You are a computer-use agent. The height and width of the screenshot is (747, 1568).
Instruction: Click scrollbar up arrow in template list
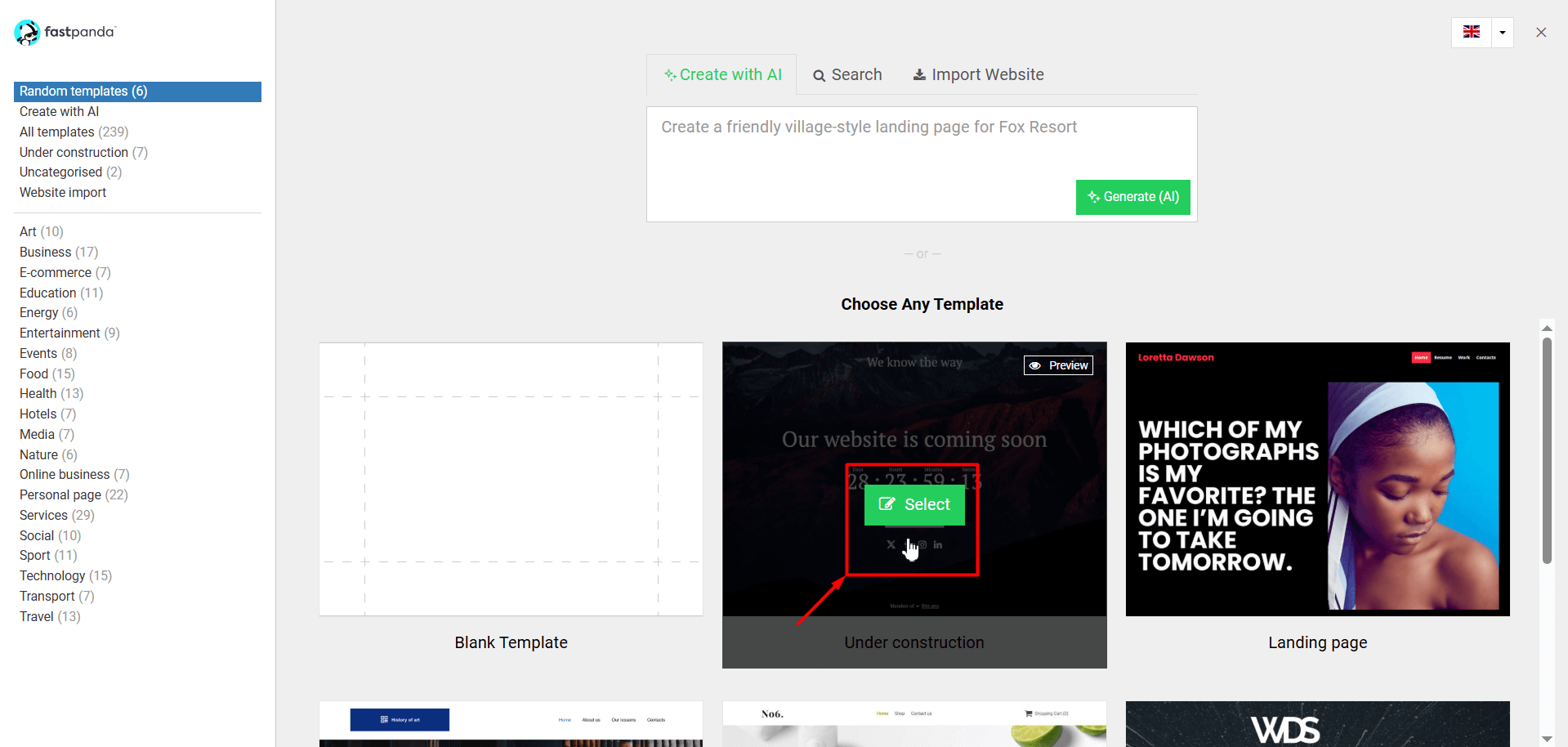(1547, 329)
